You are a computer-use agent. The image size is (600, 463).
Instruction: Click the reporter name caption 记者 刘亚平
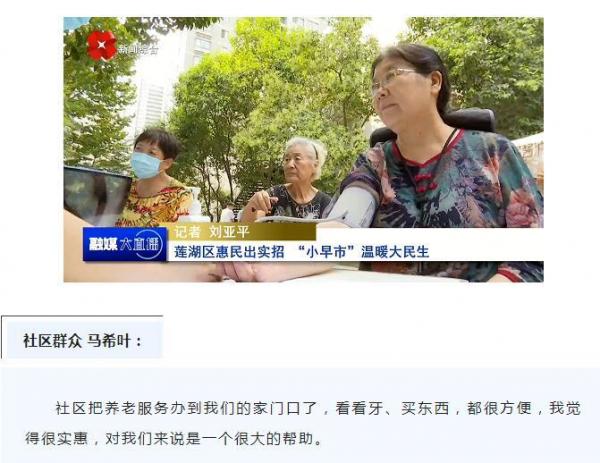[x=212, y=232]
